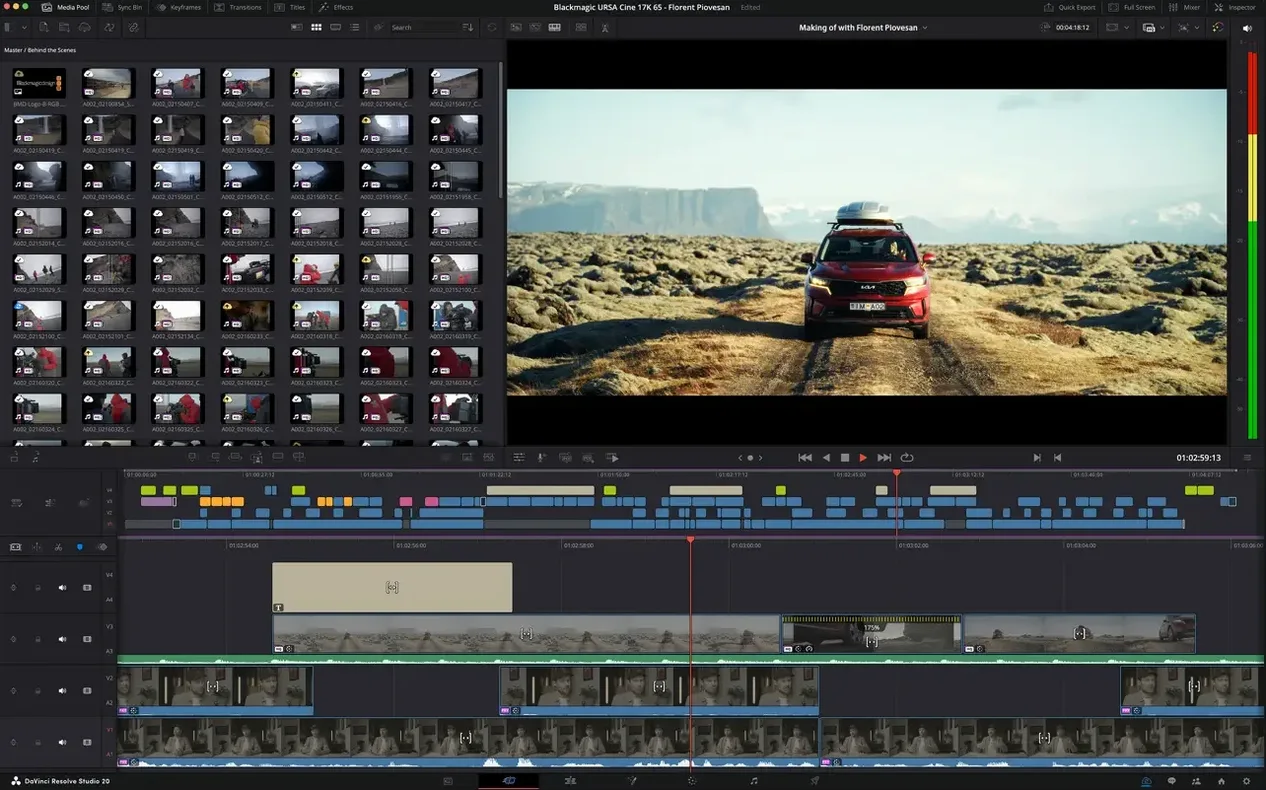Switch media pool to thumbnail grid view
This screenshot has height=790, width=1266.
point(316,27)
